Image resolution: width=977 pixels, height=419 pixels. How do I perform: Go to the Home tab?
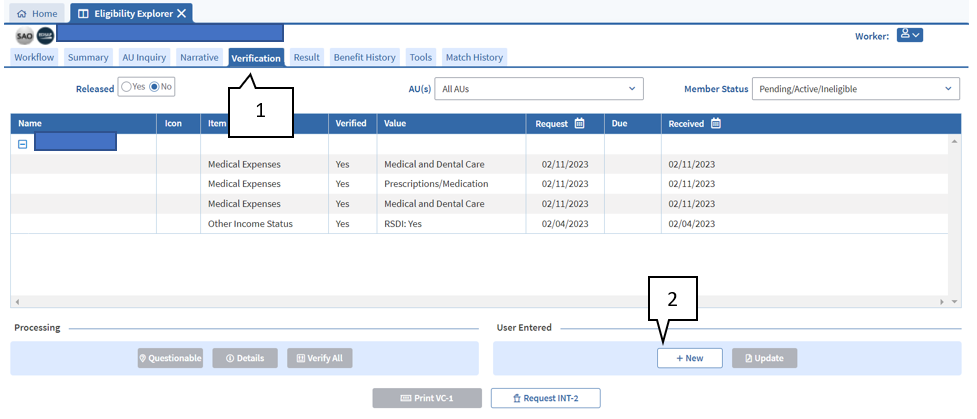click(x=37, y=14)
